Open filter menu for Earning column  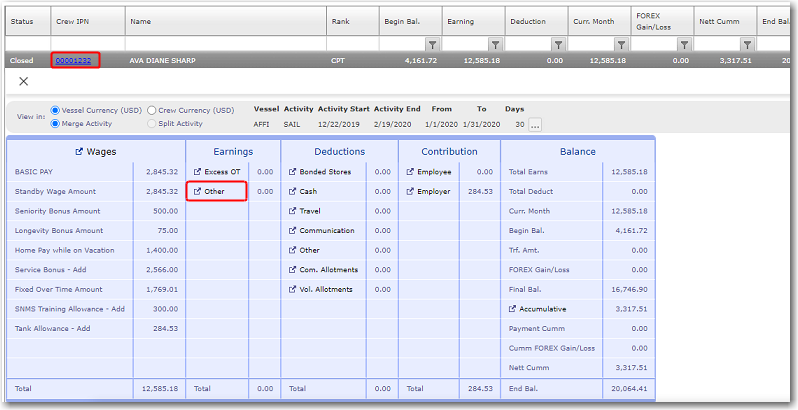click(494, 45)
